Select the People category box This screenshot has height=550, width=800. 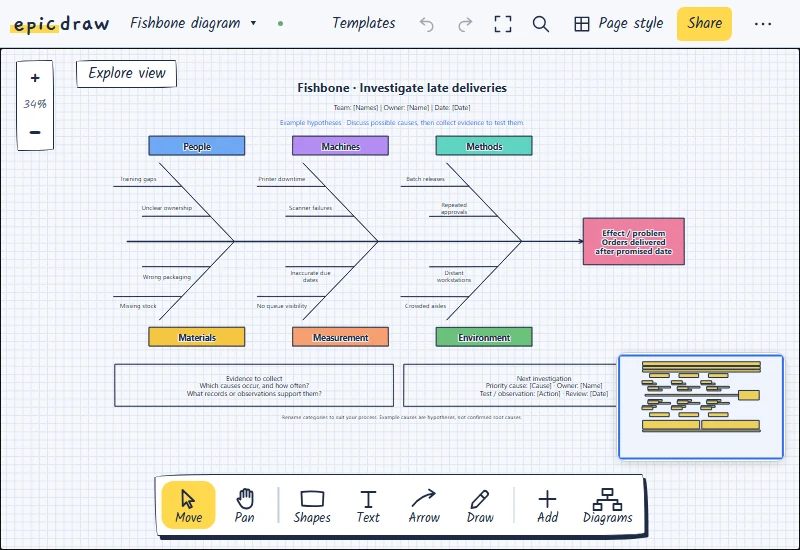coord(196,146)
